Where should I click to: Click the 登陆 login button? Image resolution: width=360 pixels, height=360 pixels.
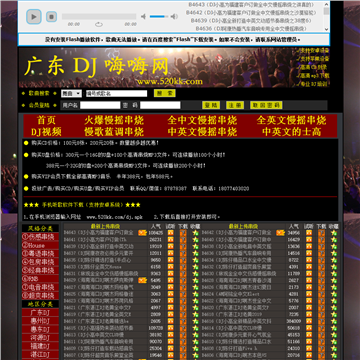211,105
